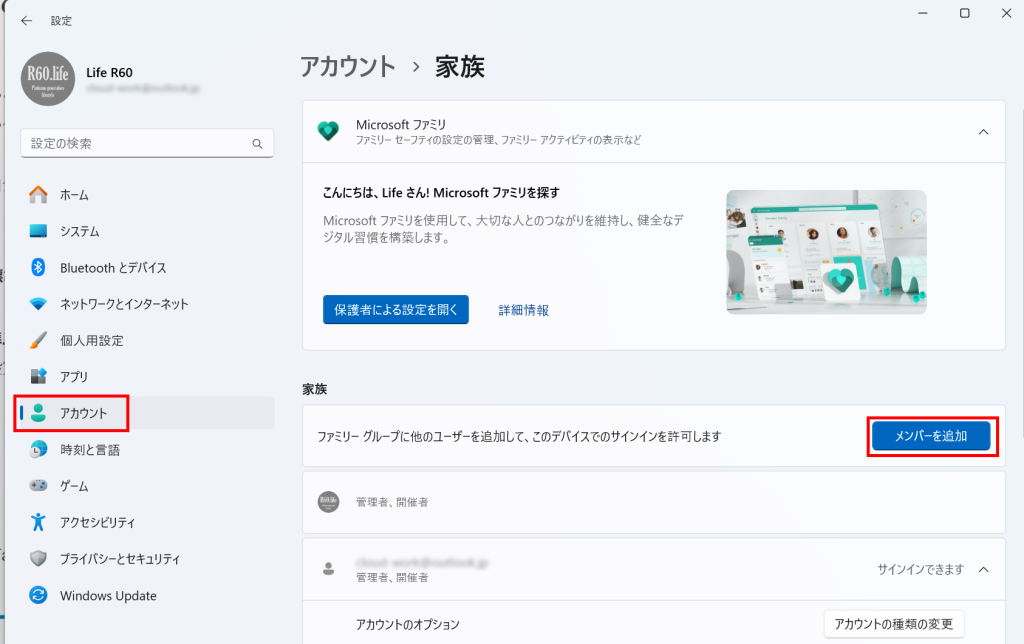Collapse the Microsoft ファミリ section chevron

(x=983, y=132)
